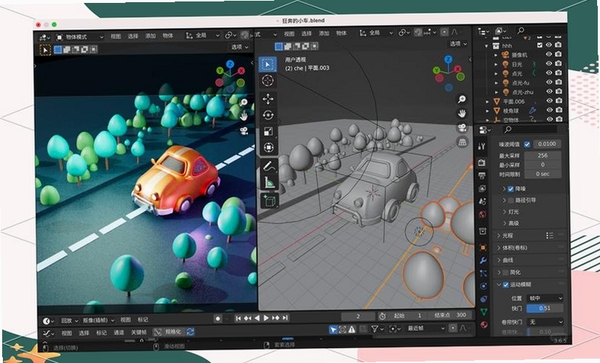This screenshot has height=363, width=600.
Task: Toggle hhh collection exclude checkbox
Action: click(x=540, y=45)
